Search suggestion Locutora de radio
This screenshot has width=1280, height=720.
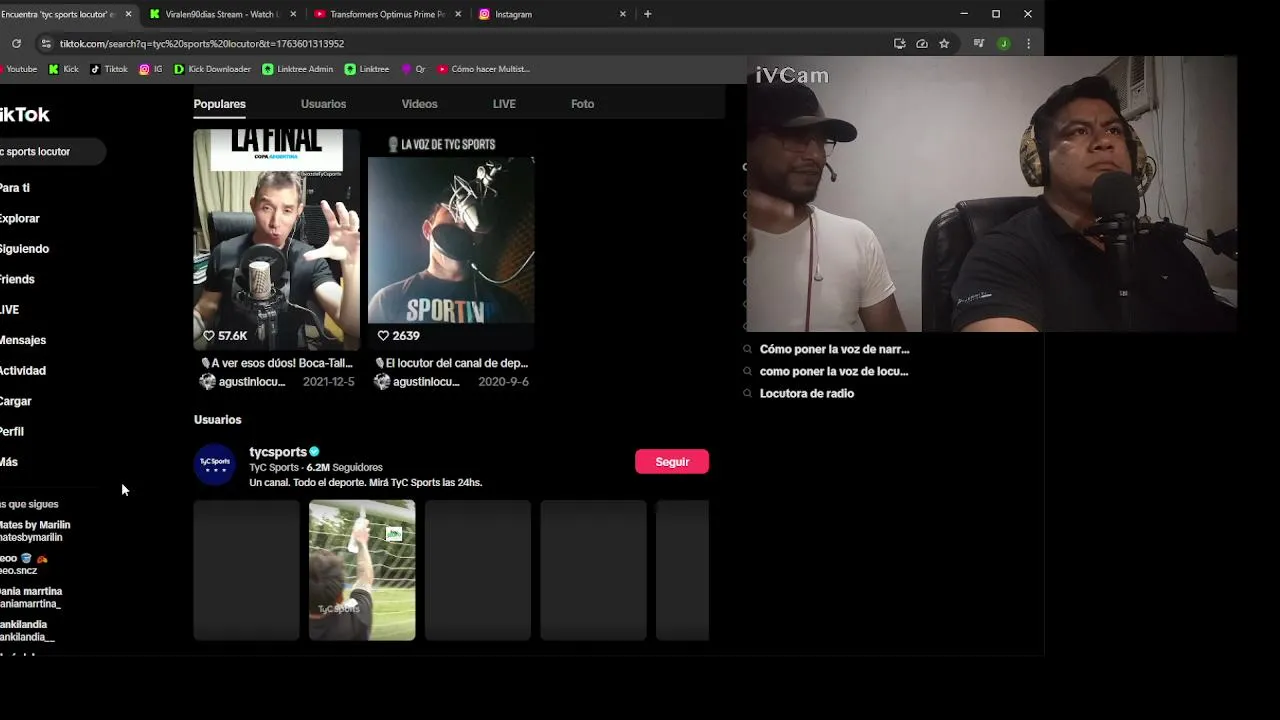click(x=807, y=393)
